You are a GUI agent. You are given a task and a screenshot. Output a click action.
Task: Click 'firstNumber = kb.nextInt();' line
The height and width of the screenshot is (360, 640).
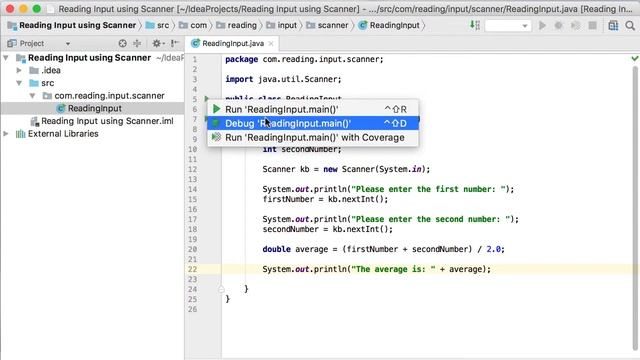pos(325,199)
